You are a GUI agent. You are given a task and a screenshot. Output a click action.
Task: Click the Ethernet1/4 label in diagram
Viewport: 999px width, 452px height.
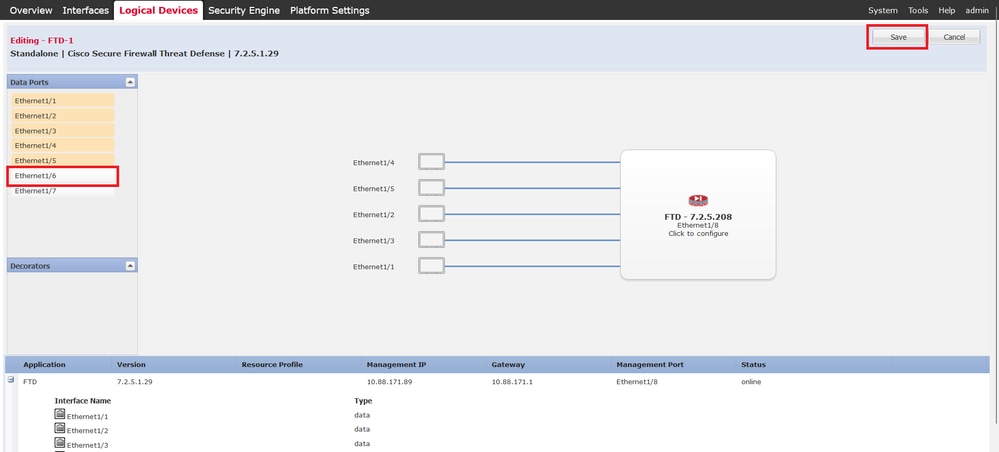(x=374, y=163)
